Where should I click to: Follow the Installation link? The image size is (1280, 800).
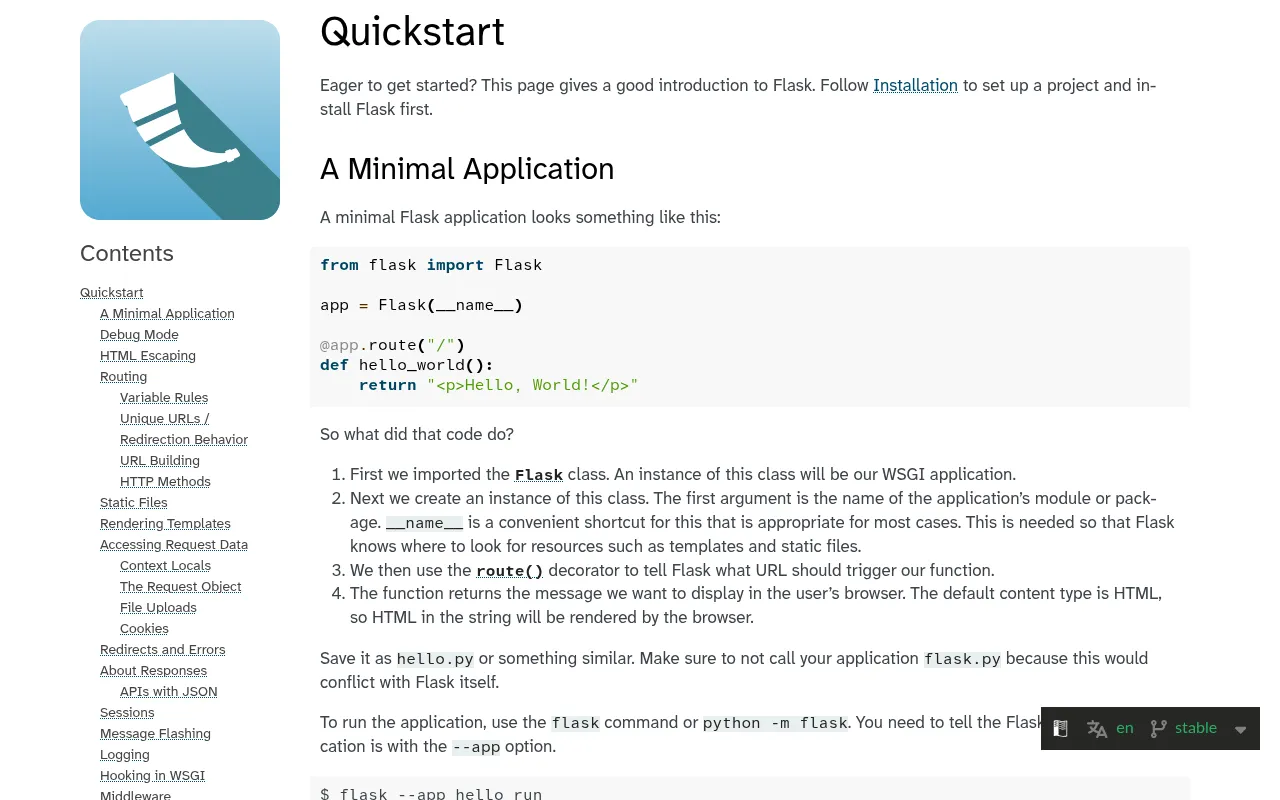[915, 85]
